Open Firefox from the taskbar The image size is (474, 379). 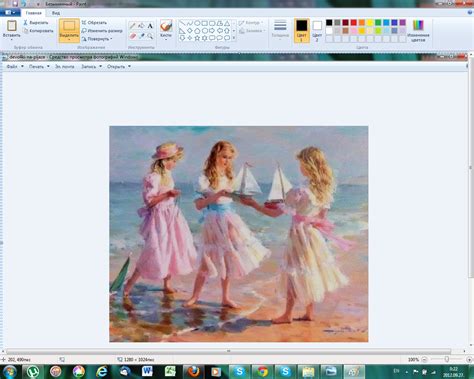[x=193, y=372]
